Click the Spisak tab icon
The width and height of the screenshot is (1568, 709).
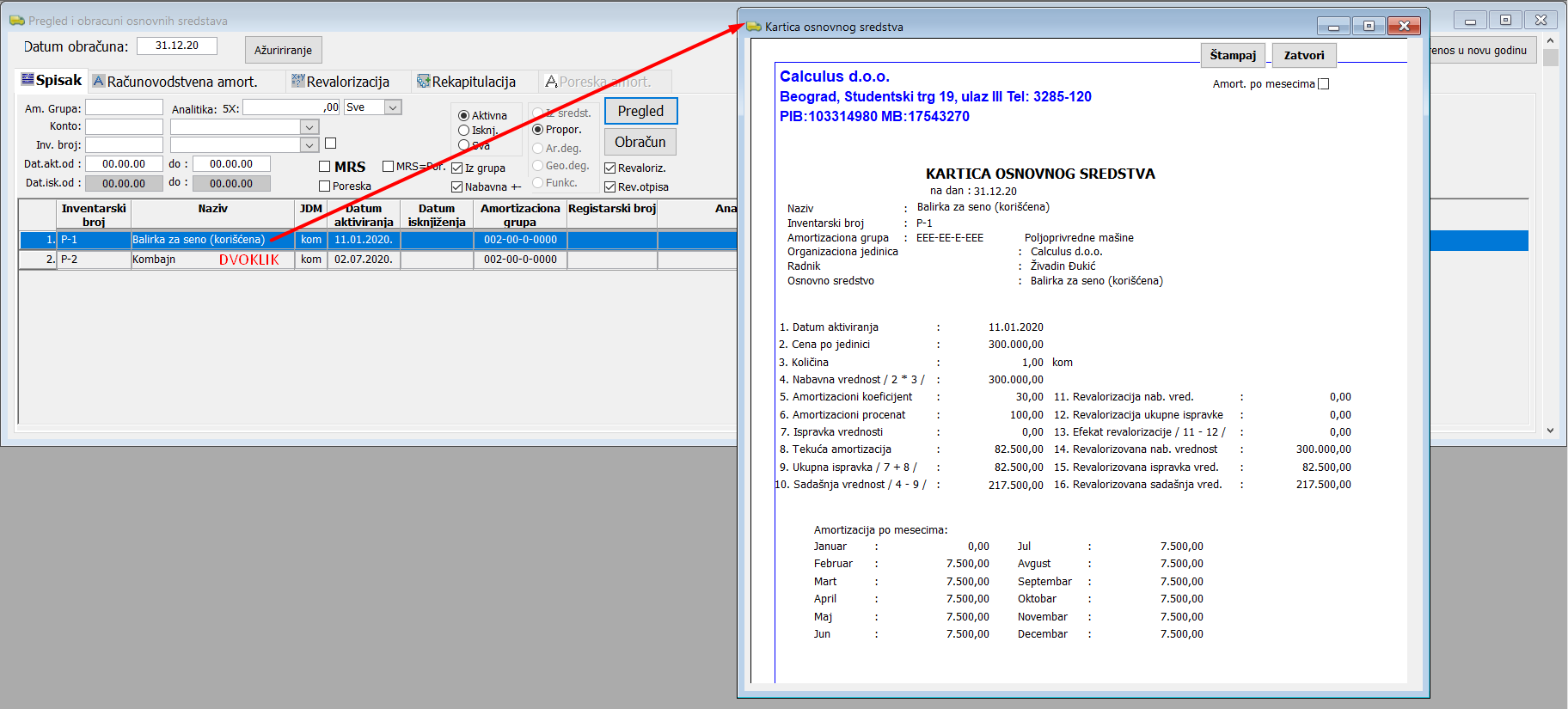pos(28,80)
